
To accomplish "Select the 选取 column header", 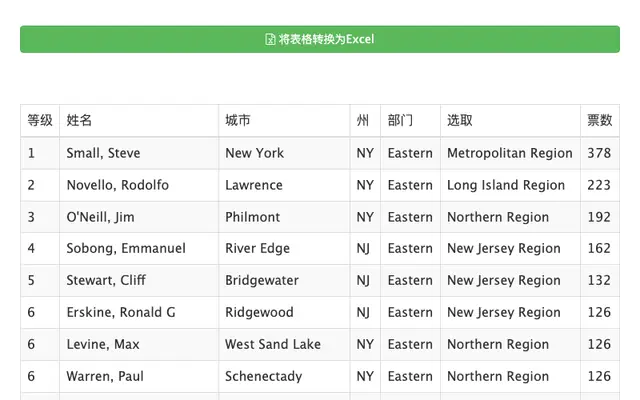I will [x=510, y=120].
